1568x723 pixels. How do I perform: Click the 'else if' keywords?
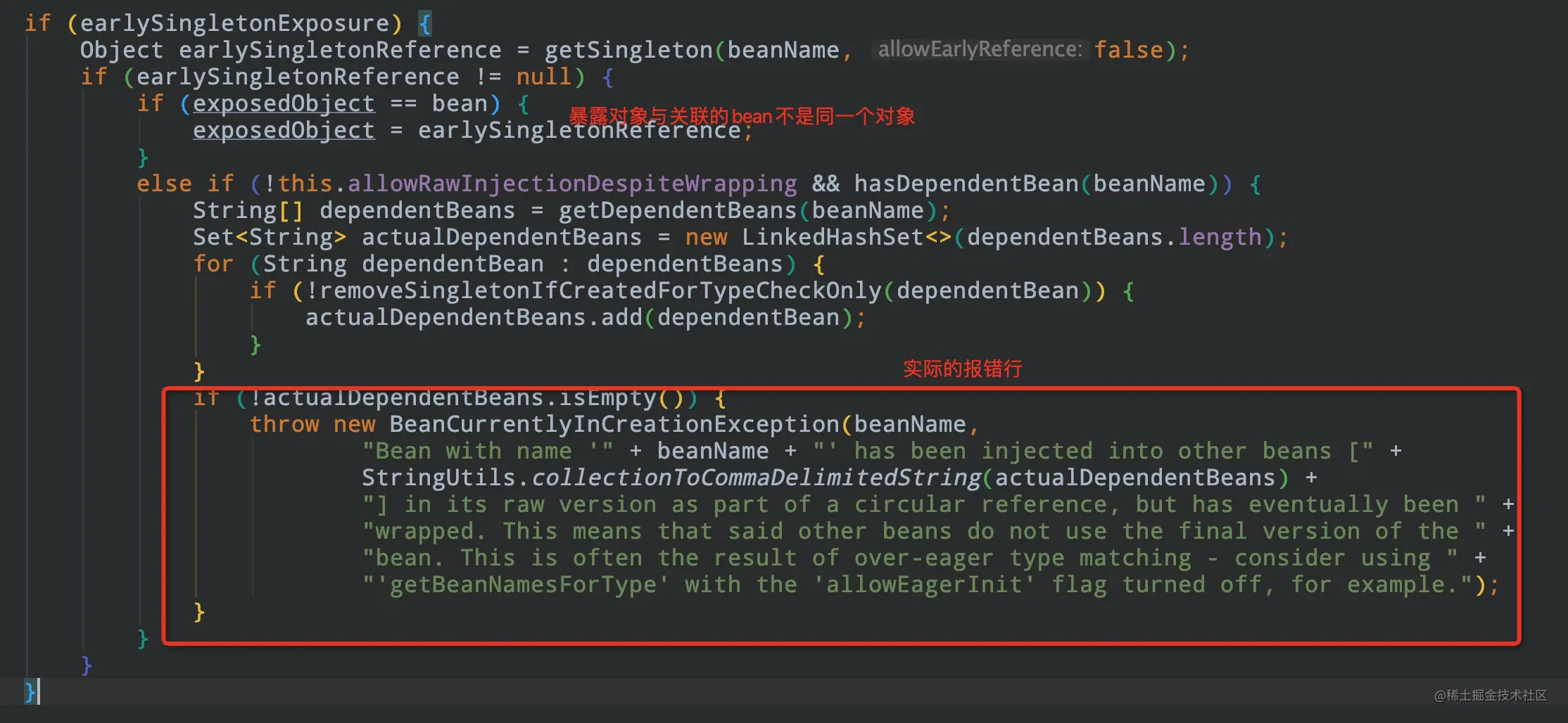tap(185, 184)
